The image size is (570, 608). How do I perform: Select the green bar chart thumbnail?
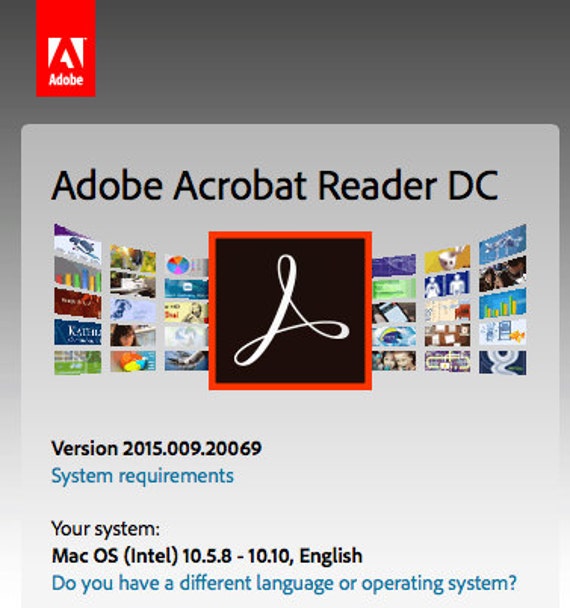pyautogui.click(x=78, y=275)
